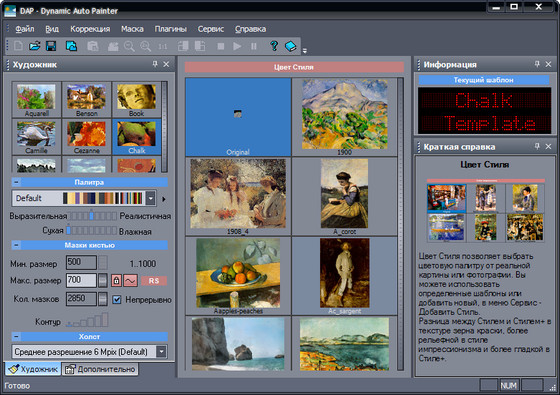Save using the floppy disk icon
Viewport: 560px width, 395px height.
pos(51,46)
